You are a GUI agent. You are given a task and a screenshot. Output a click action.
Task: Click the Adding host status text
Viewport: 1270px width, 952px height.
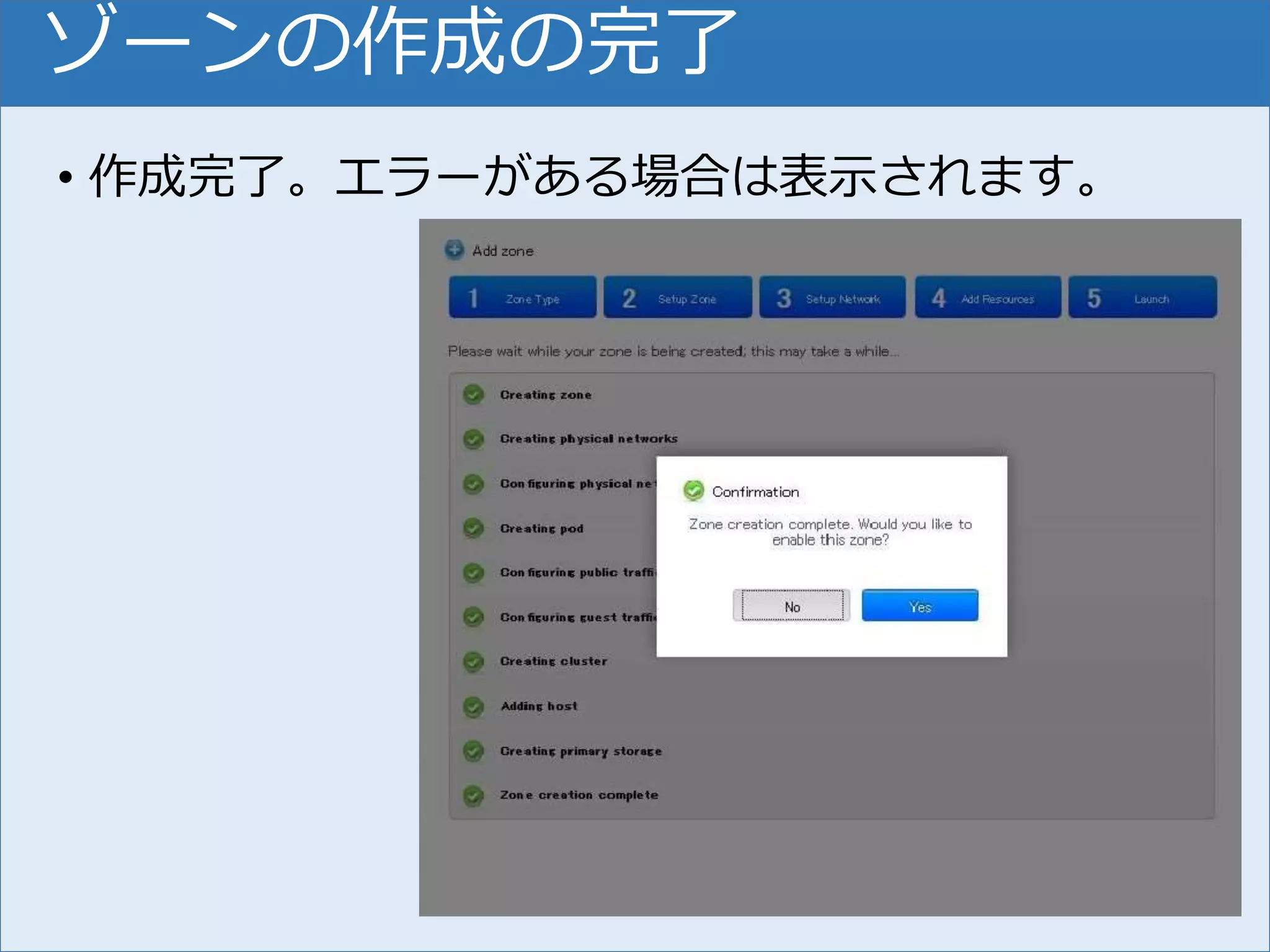(x=539, y=706)
